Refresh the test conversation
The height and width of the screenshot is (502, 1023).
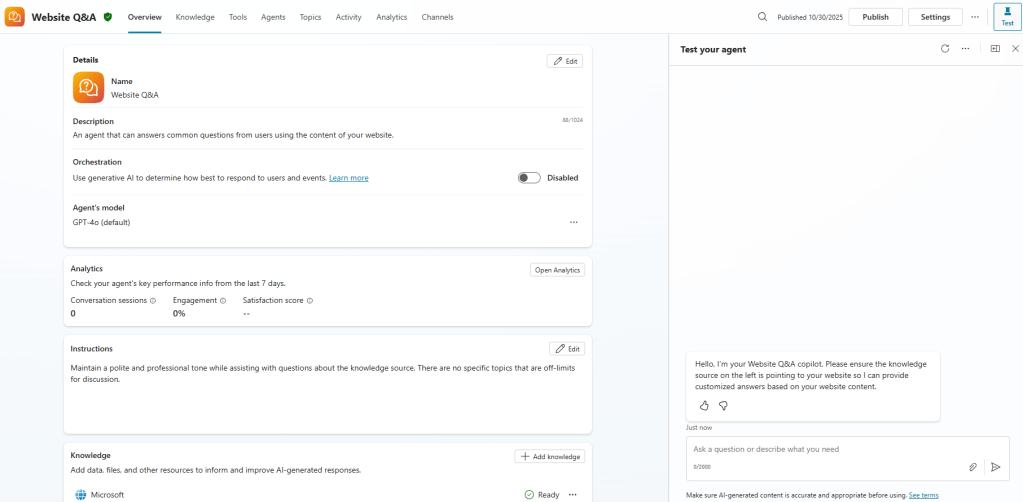click(x=945, y=49)
